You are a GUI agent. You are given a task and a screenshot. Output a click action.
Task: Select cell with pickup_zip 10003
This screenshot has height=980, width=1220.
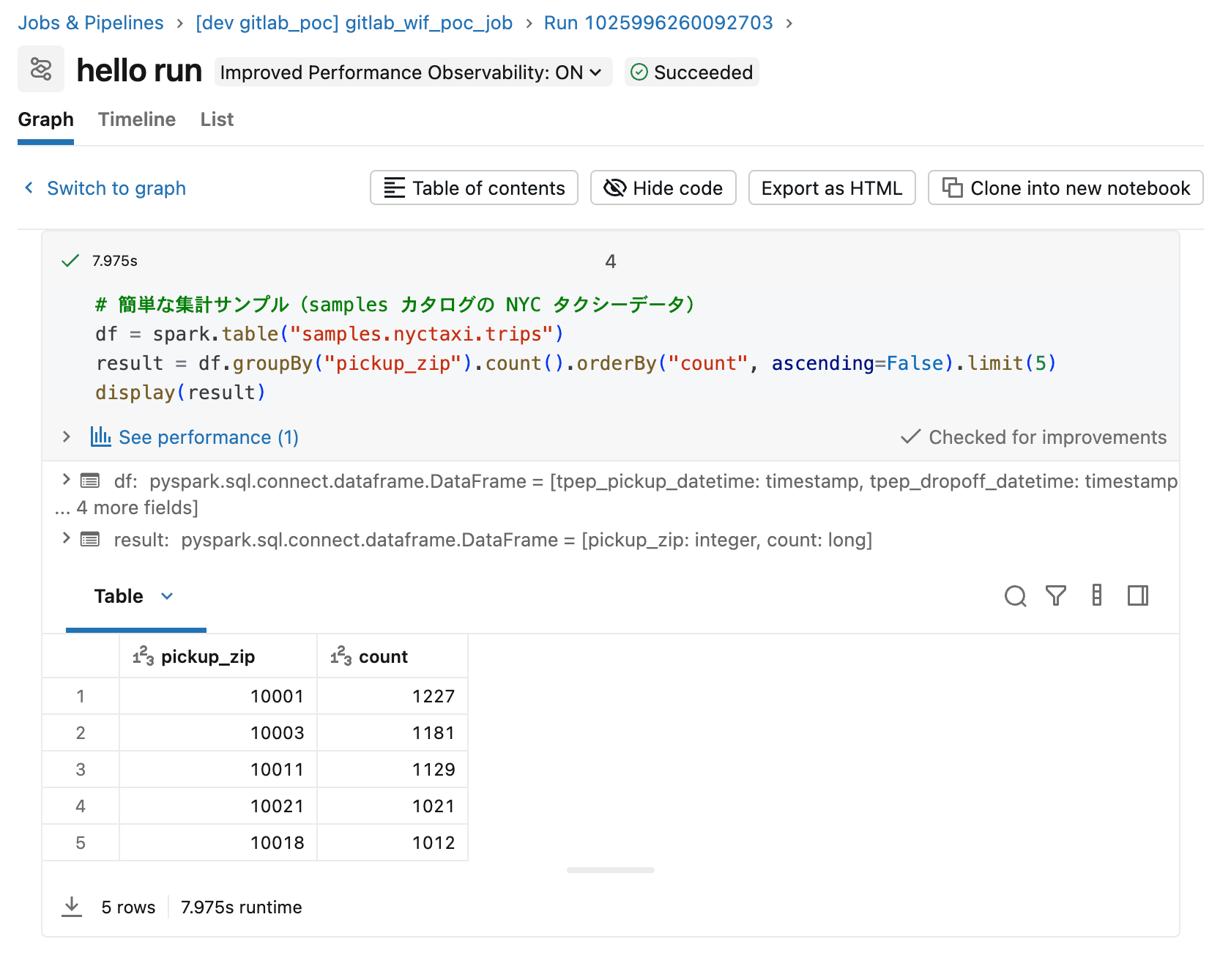click(218, 733)
